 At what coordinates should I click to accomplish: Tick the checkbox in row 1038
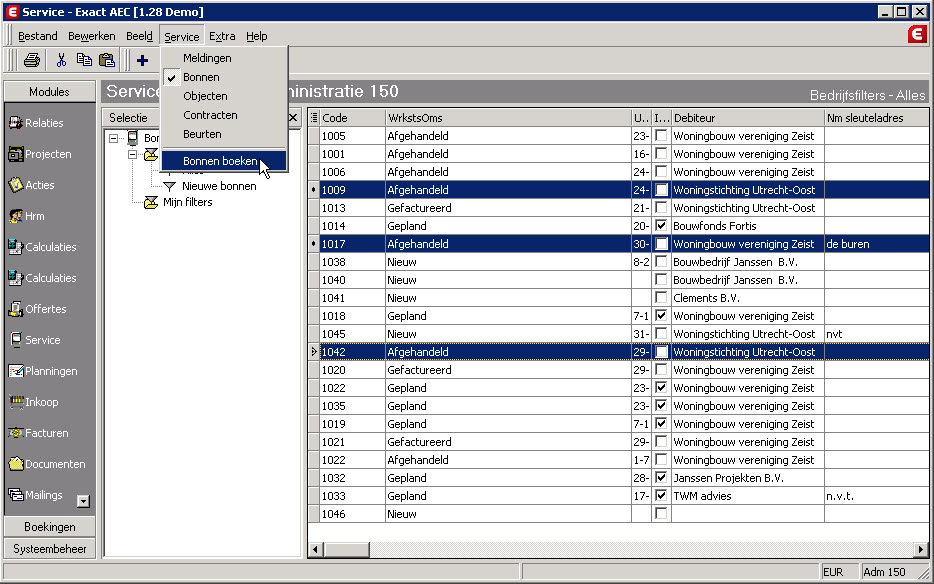(x=661, y=262)
